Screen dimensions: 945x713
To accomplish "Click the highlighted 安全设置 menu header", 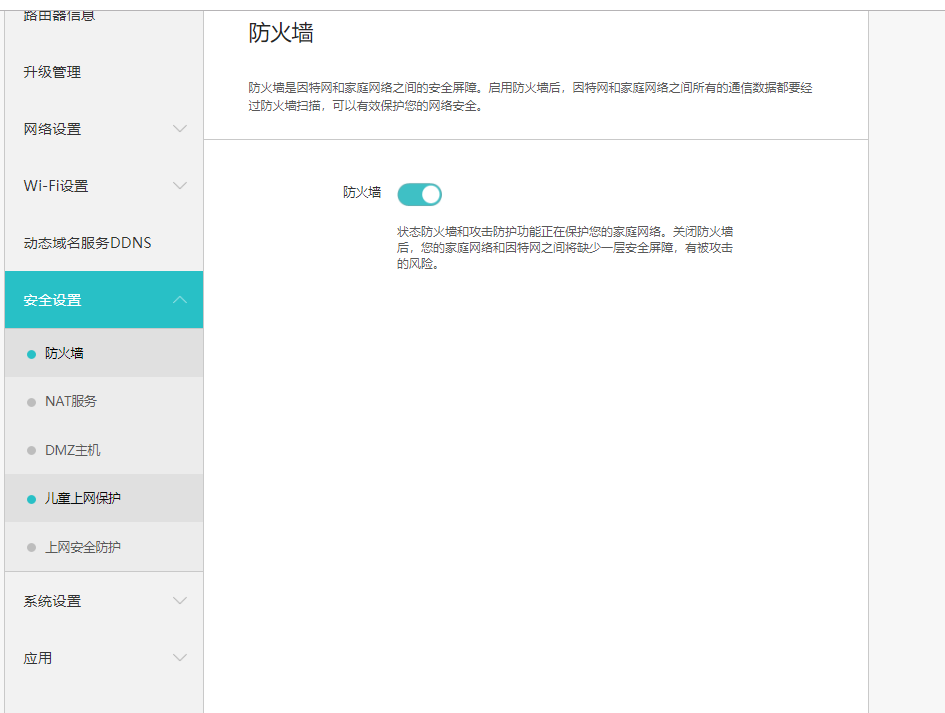I will click(x=52, y=300).
